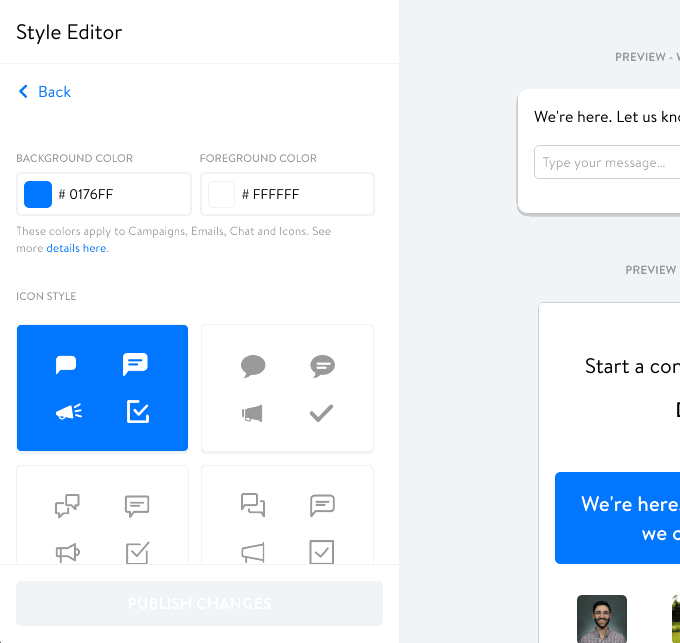Click the blue We're here preview banner

(618, 518)
